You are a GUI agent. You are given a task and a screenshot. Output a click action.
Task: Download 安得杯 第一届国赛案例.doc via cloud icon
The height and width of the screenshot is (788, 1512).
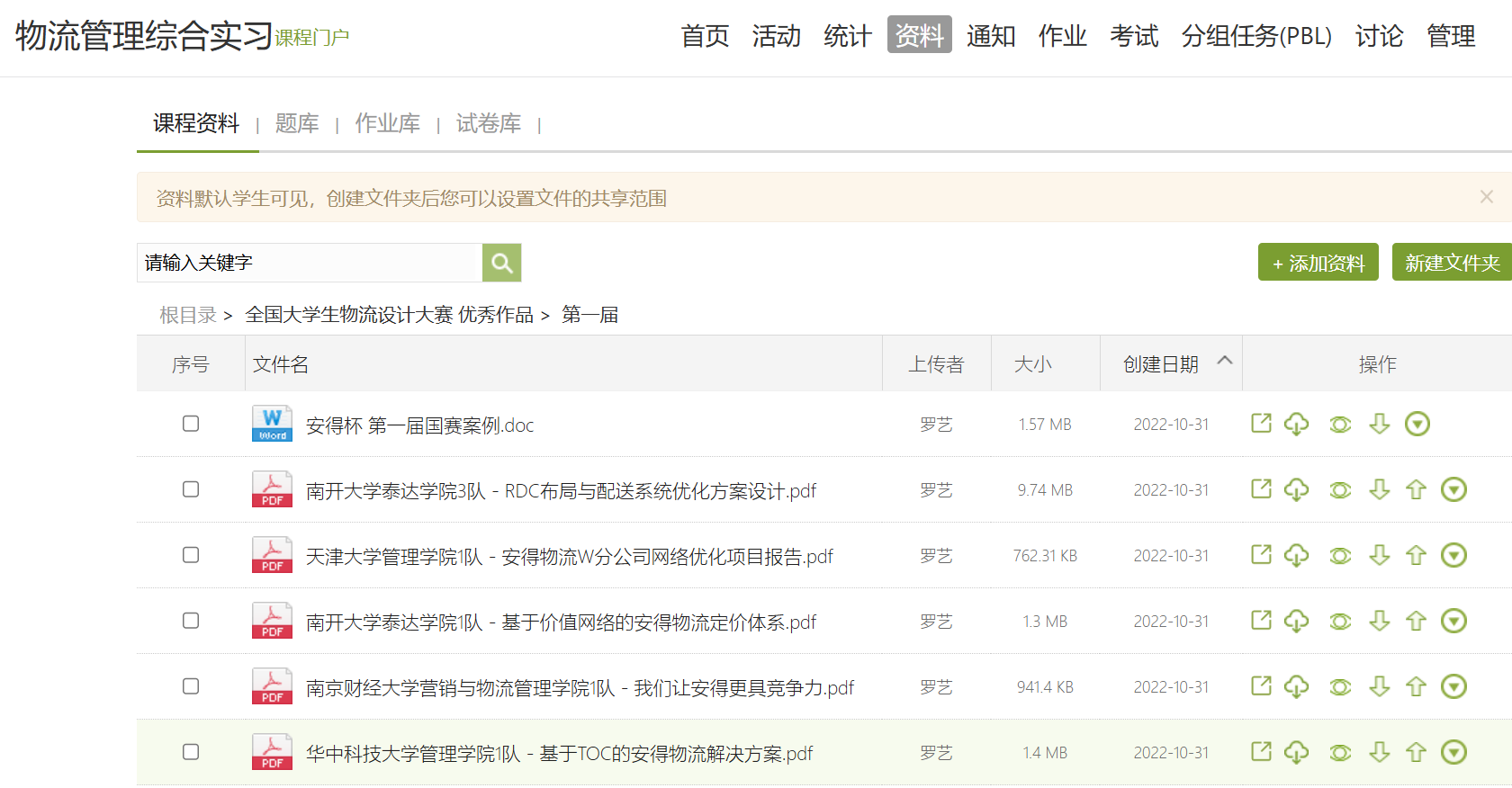[1296, 424]
